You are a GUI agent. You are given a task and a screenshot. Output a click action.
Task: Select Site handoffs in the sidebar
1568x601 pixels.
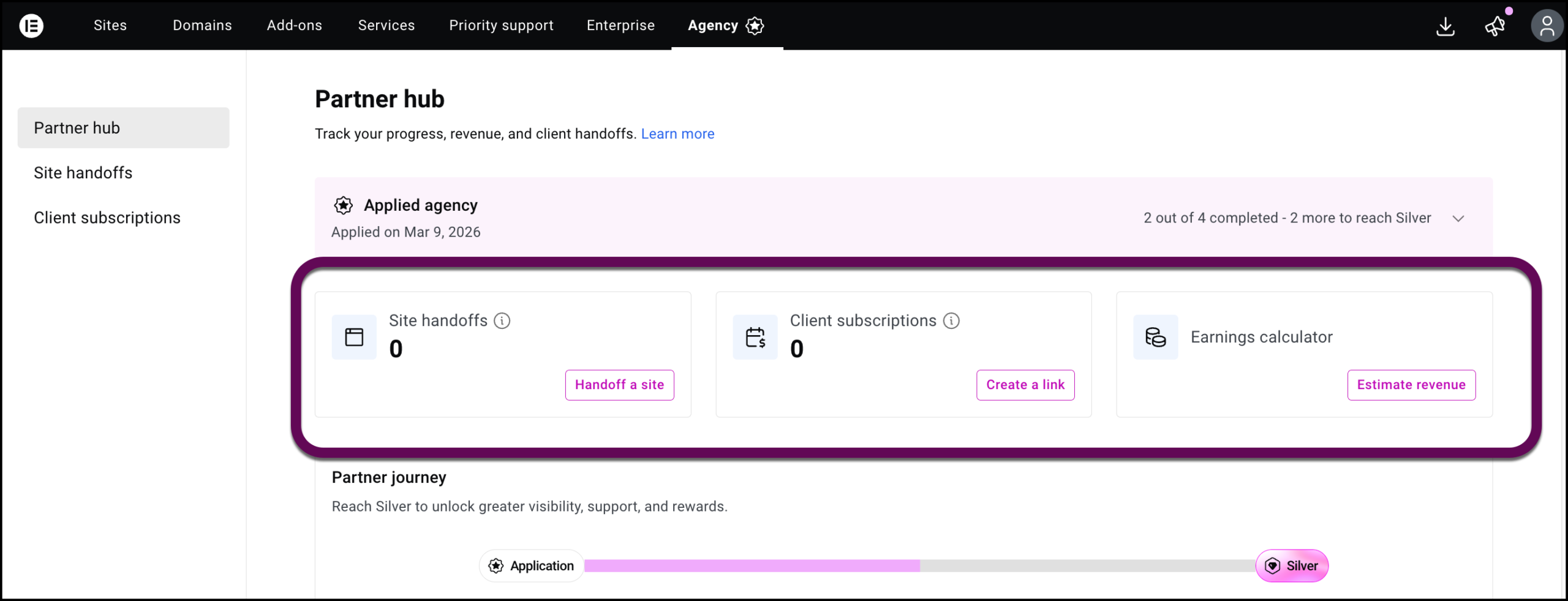click(83, 173)
